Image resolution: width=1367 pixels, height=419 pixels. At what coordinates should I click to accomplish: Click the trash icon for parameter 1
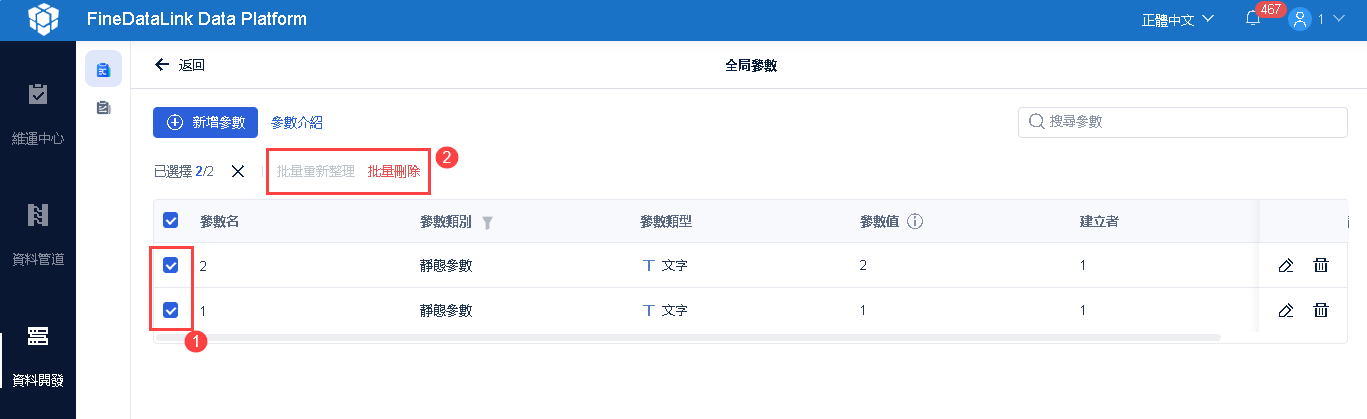(1321, 310)
